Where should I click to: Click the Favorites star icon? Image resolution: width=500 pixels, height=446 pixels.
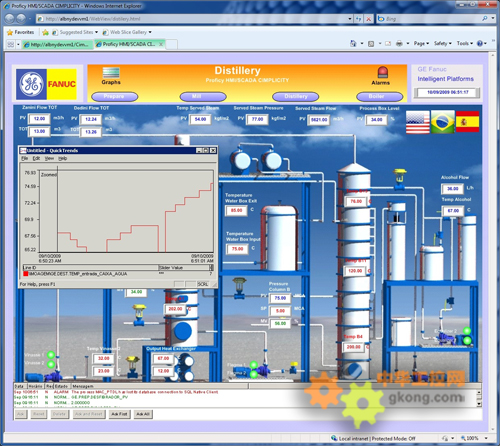click(10, 32)
